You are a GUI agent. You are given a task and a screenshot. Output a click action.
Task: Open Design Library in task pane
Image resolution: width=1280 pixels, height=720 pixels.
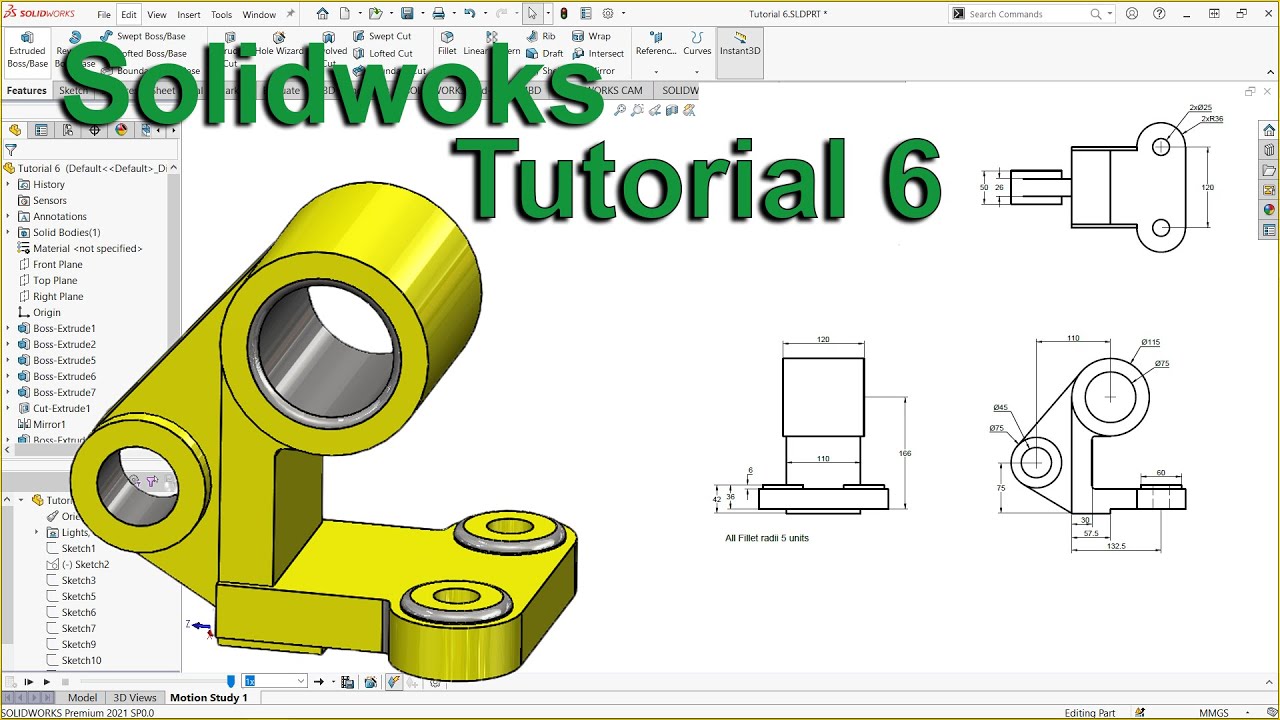[x=1269, y=150]
